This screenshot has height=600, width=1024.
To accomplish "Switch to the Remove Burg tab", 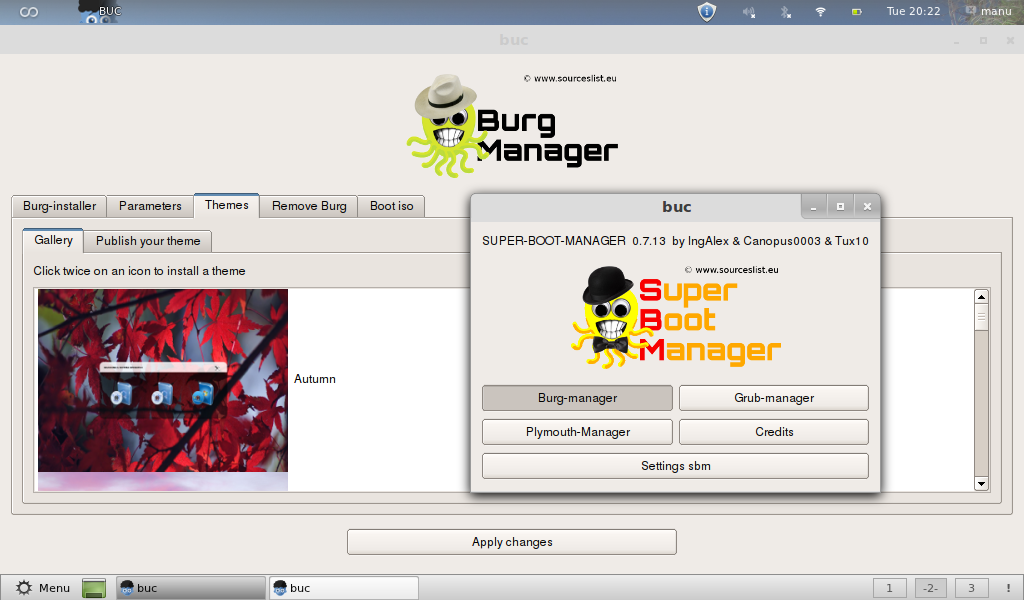I will (308, 206).
